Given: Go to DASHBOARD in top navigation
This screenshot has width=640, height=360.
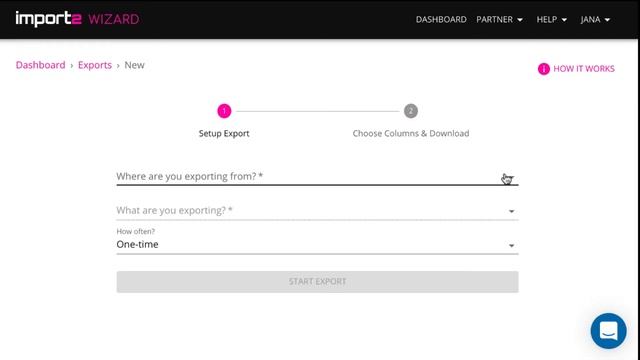Looking at the screenshot, I should coord(441,20).
